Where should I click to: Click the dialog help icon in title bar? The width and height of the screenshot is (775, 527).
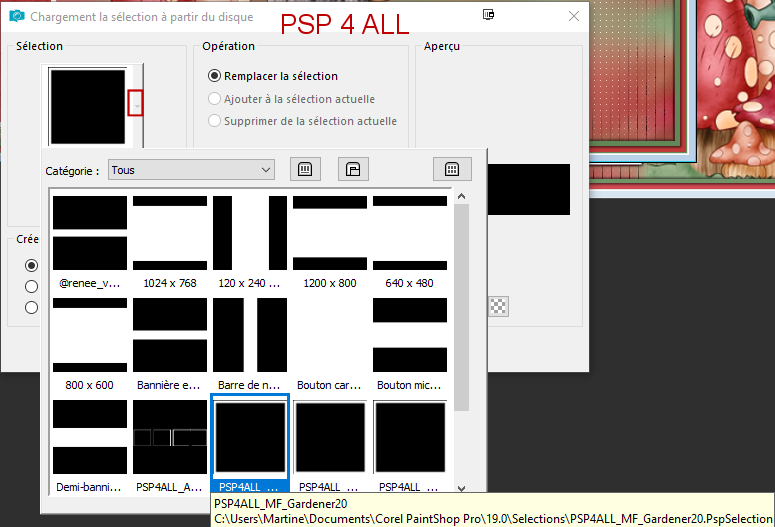point(488,16)
